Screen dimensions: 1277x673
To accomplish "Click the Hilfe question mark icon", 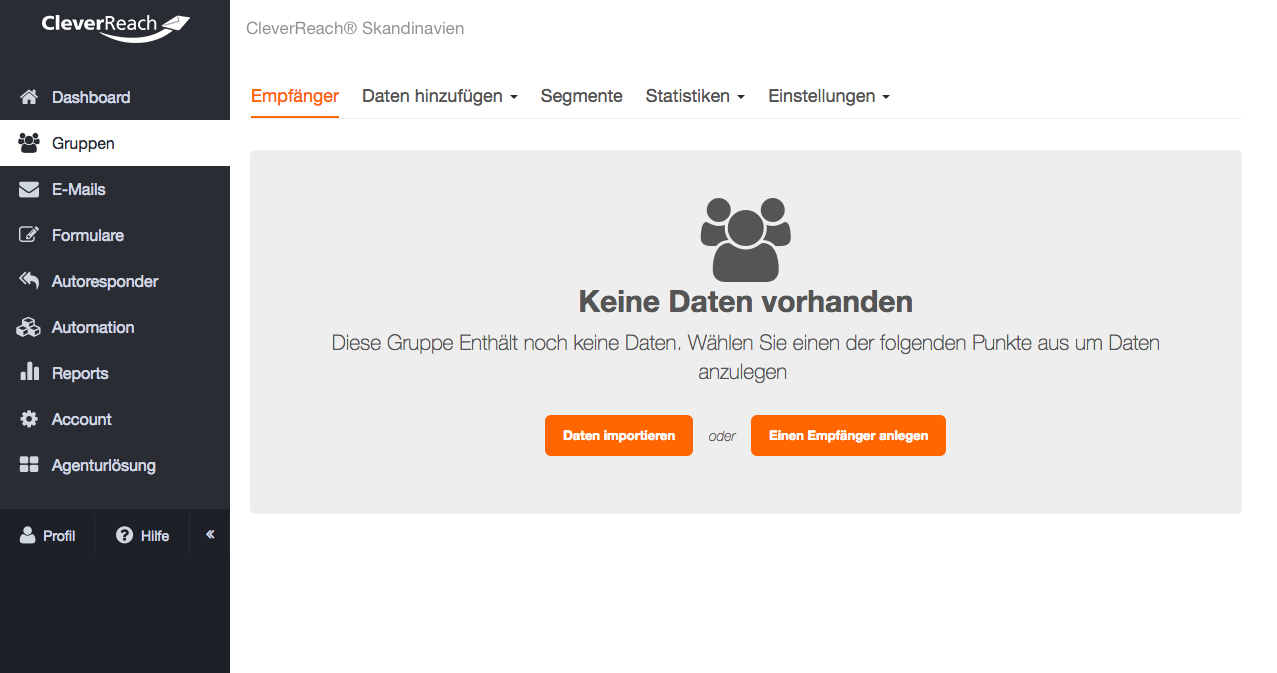I will tap(125, 535).
